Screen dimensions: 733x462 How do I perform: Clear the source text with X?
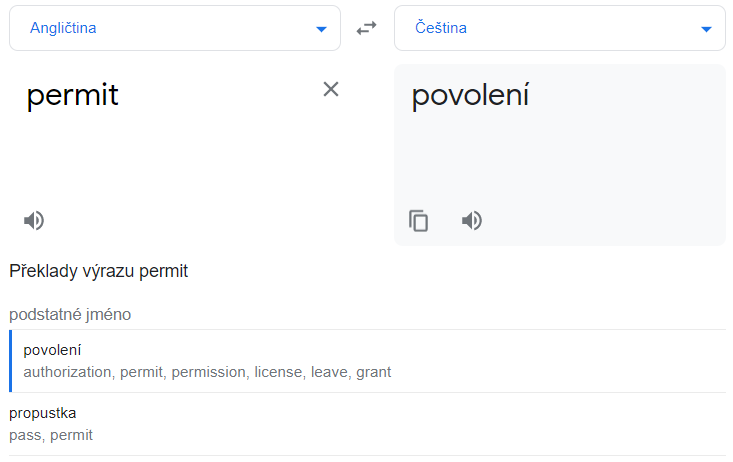point(331,89)
